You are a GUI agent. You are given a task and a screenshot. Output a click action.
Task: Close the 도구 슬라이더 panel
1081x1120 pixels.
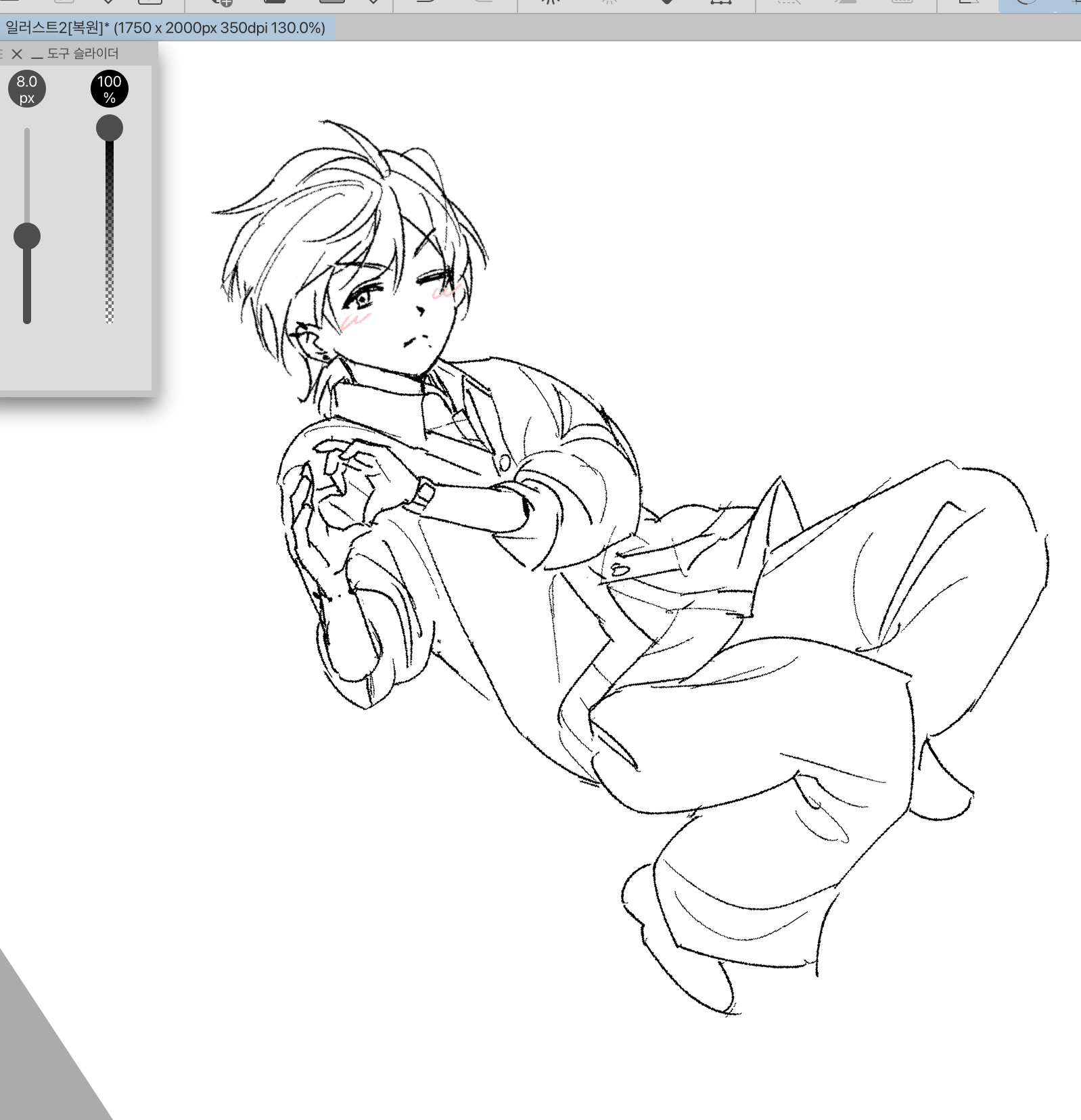point(18,54)
